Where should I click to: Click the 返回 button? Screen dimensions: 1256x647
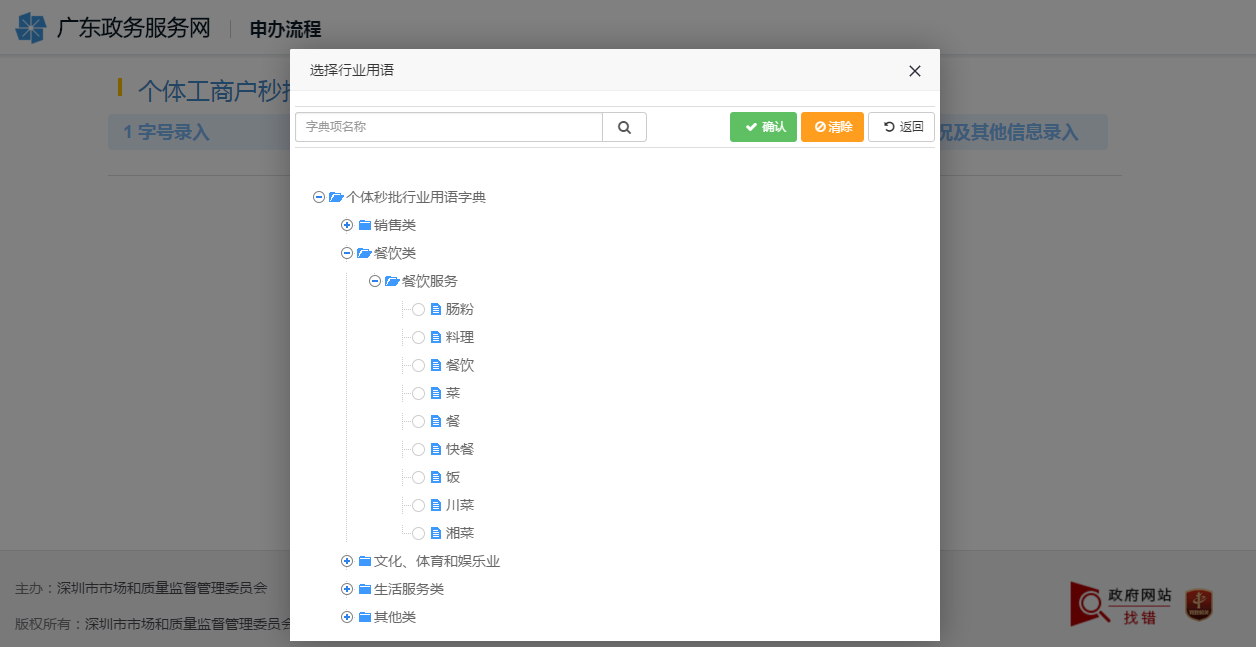pyautogui.click(x=902, y=127)
